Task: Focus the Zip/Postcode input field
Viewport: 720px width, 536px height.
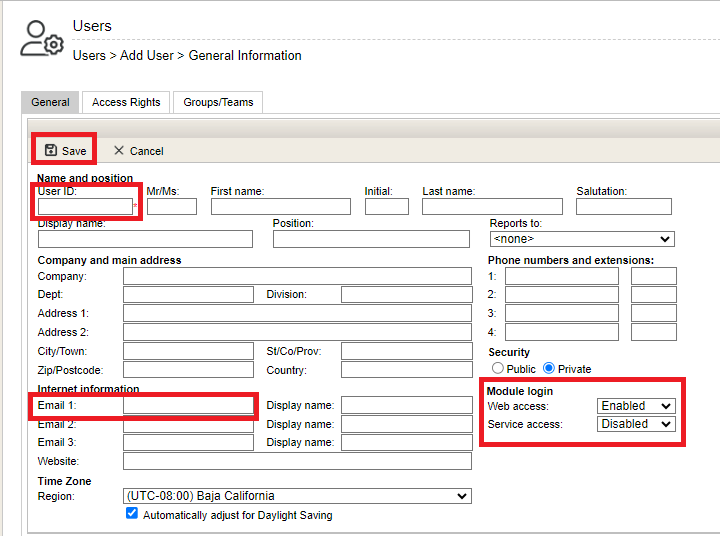Action: point(188,370)
